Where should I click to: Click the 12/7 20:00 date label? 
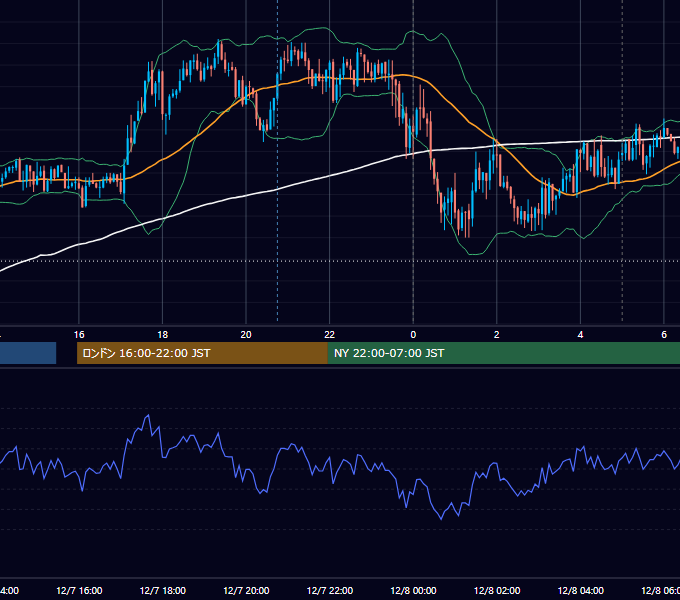pyautogui.click(x=246, y=590)
